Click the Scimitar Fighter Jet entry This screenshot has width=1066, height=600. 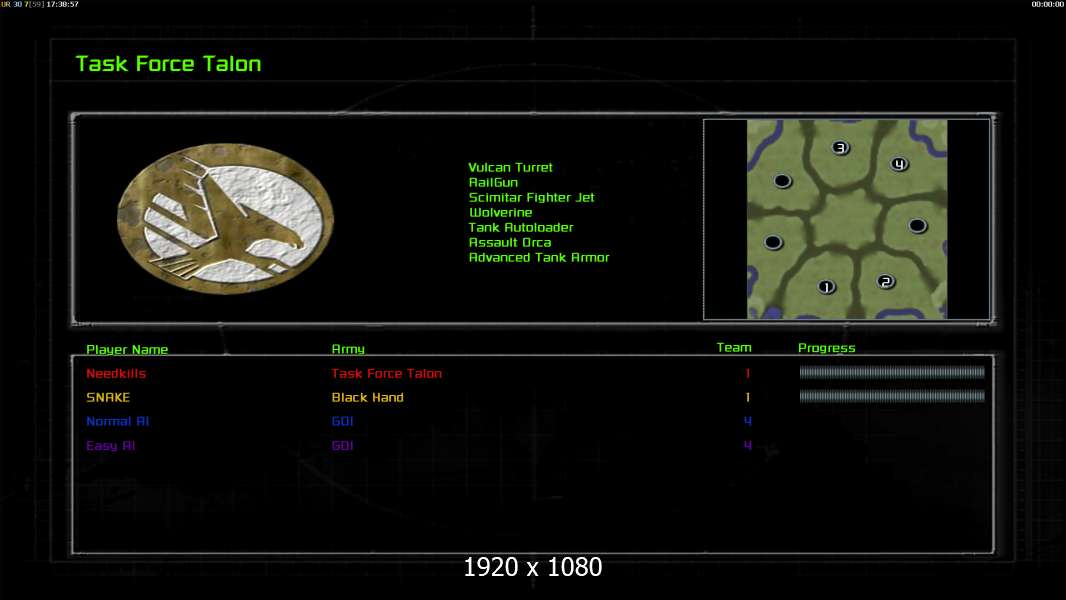[x=531, y=198]
